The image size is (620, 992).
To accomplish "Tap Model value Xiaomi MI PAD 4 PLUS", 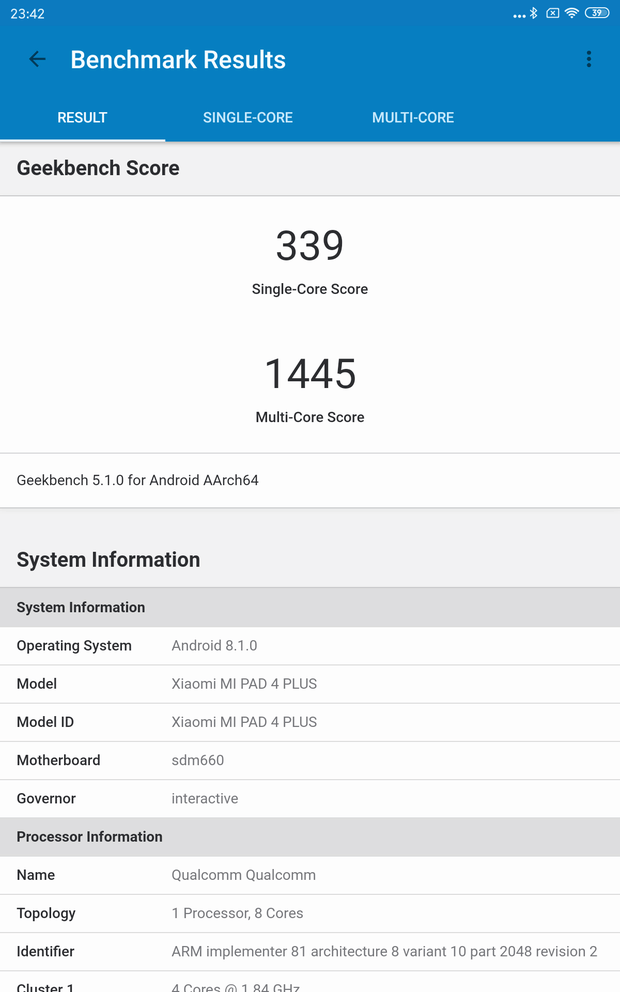I will pyautogui.click(x=244, y=684).
